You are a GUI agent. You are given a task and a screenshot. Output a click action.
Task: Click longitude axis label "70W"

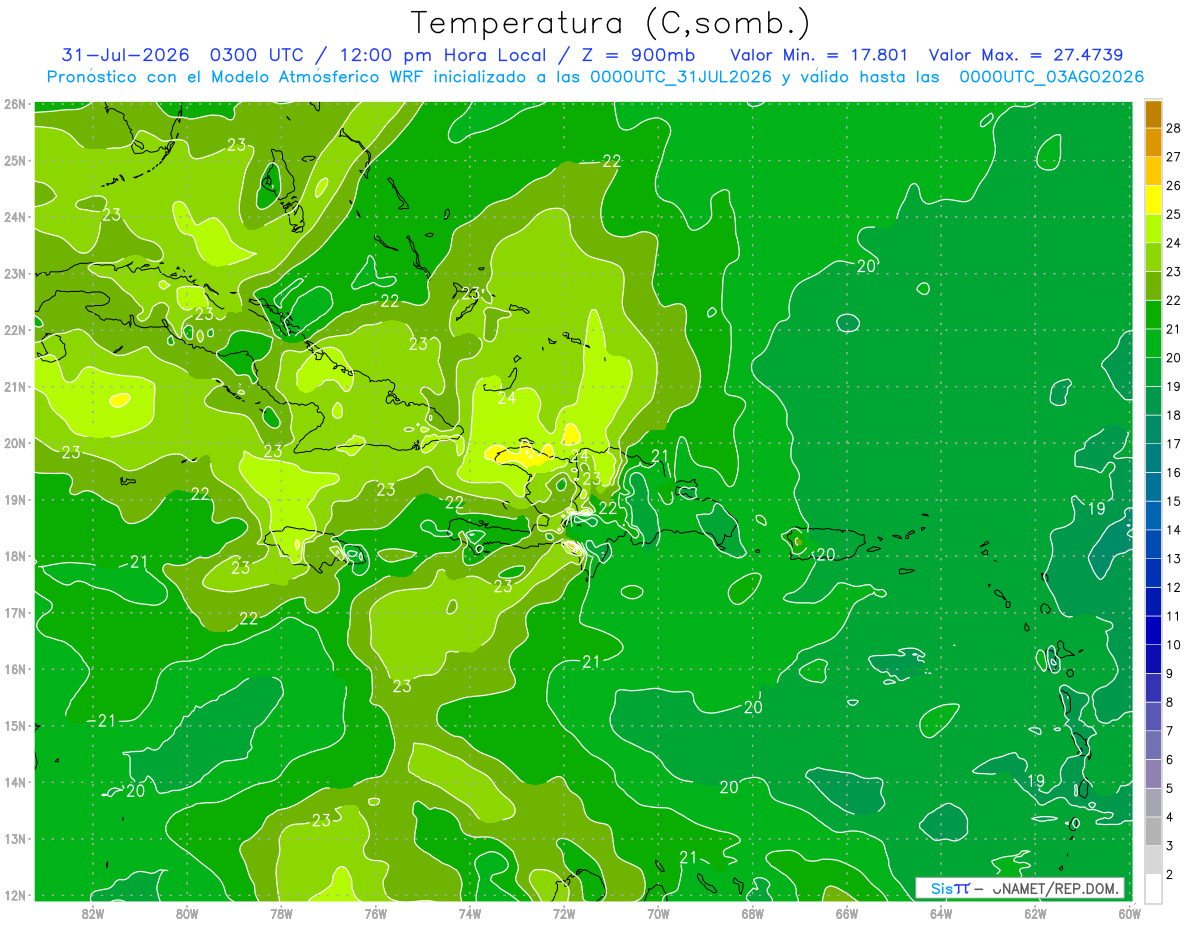(x=658, y=913)
